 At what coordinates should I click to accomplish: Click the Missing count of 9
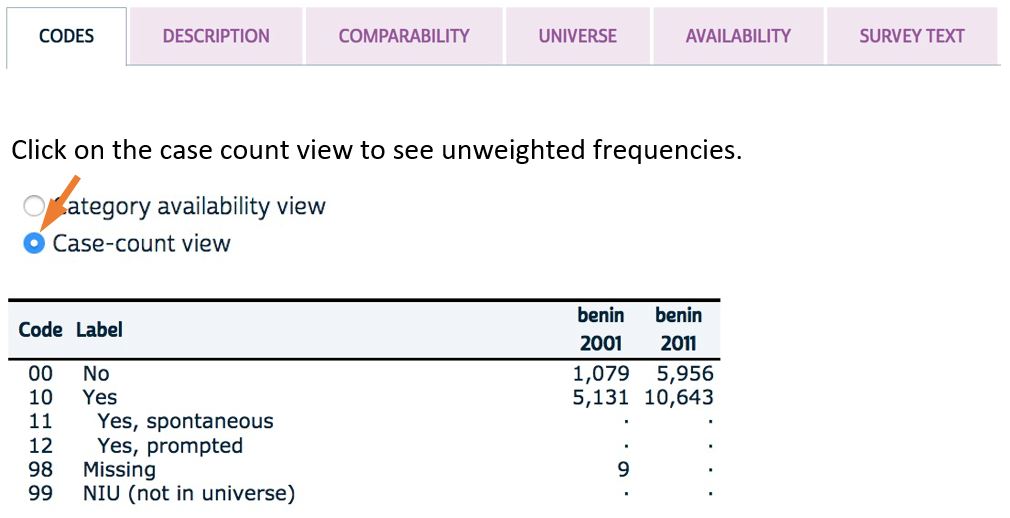(x=623, y=469)
